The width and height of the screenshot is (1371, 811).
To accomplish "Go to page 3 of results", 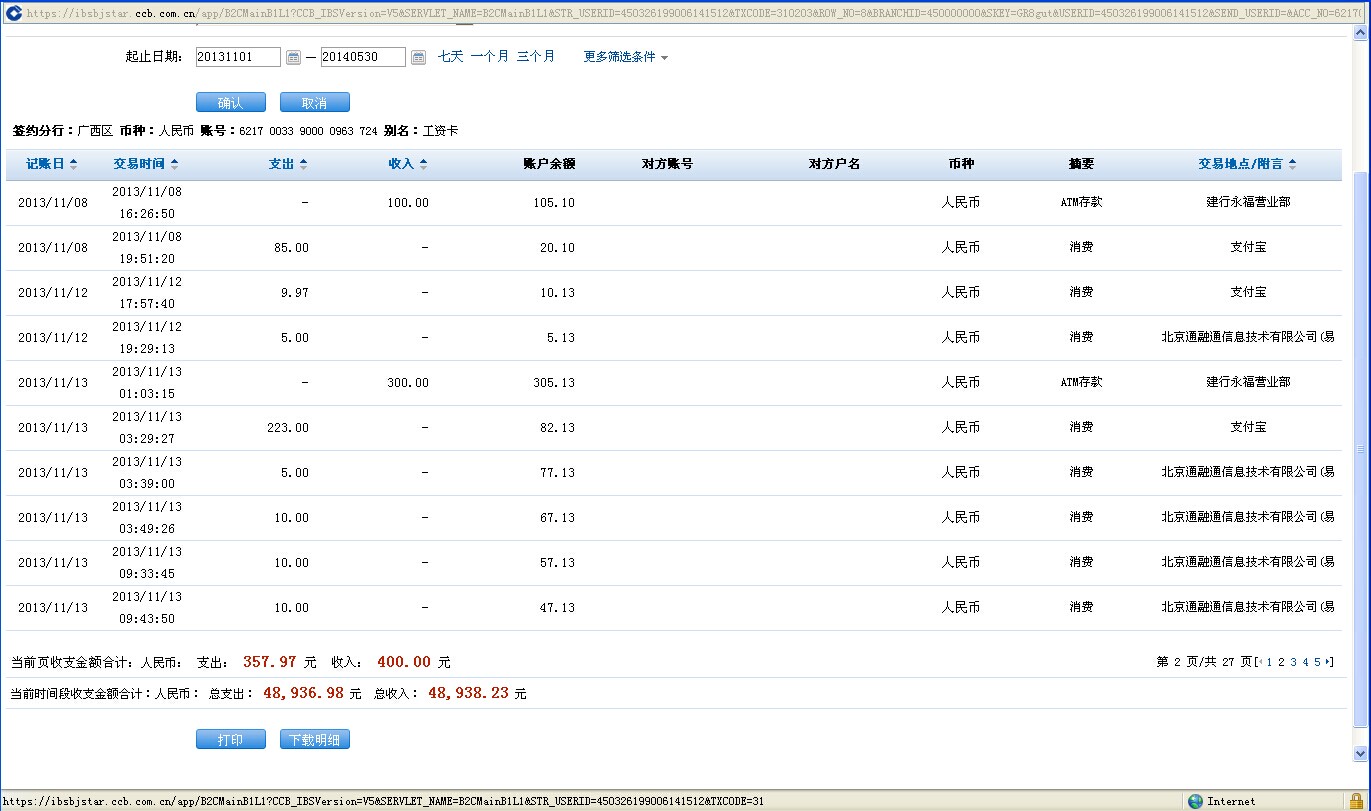I will 1293,662.
